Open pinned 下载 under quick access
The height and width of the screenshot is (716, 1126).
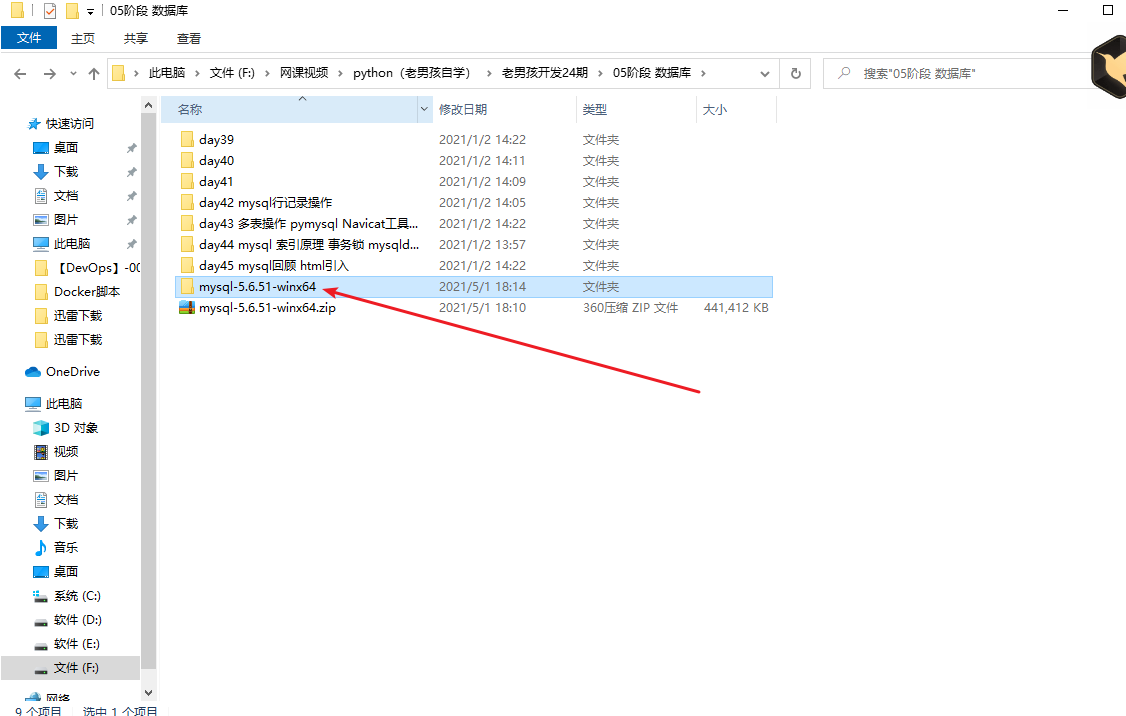click(66, 172)
